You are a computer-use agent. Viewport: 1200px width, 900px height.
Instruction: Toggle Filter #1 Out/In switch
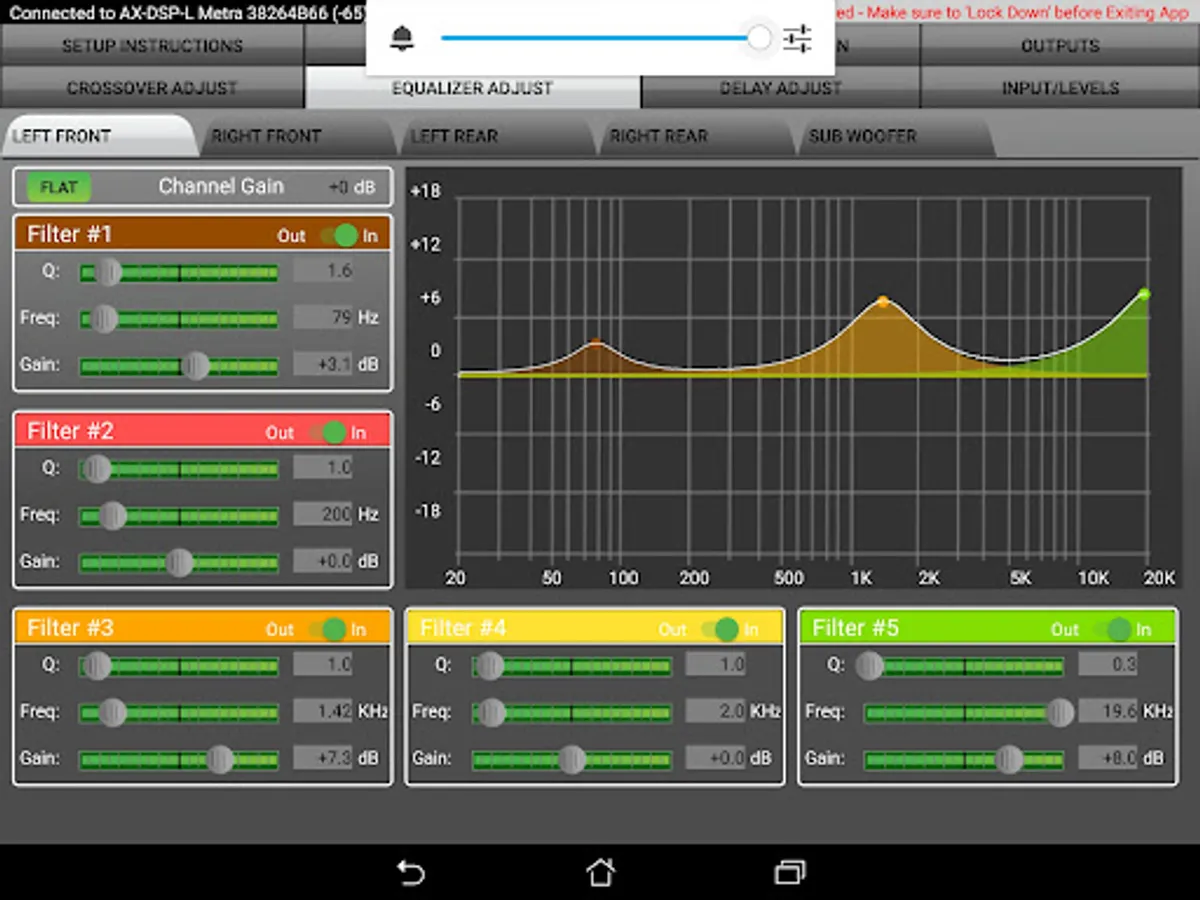point(339,236)
